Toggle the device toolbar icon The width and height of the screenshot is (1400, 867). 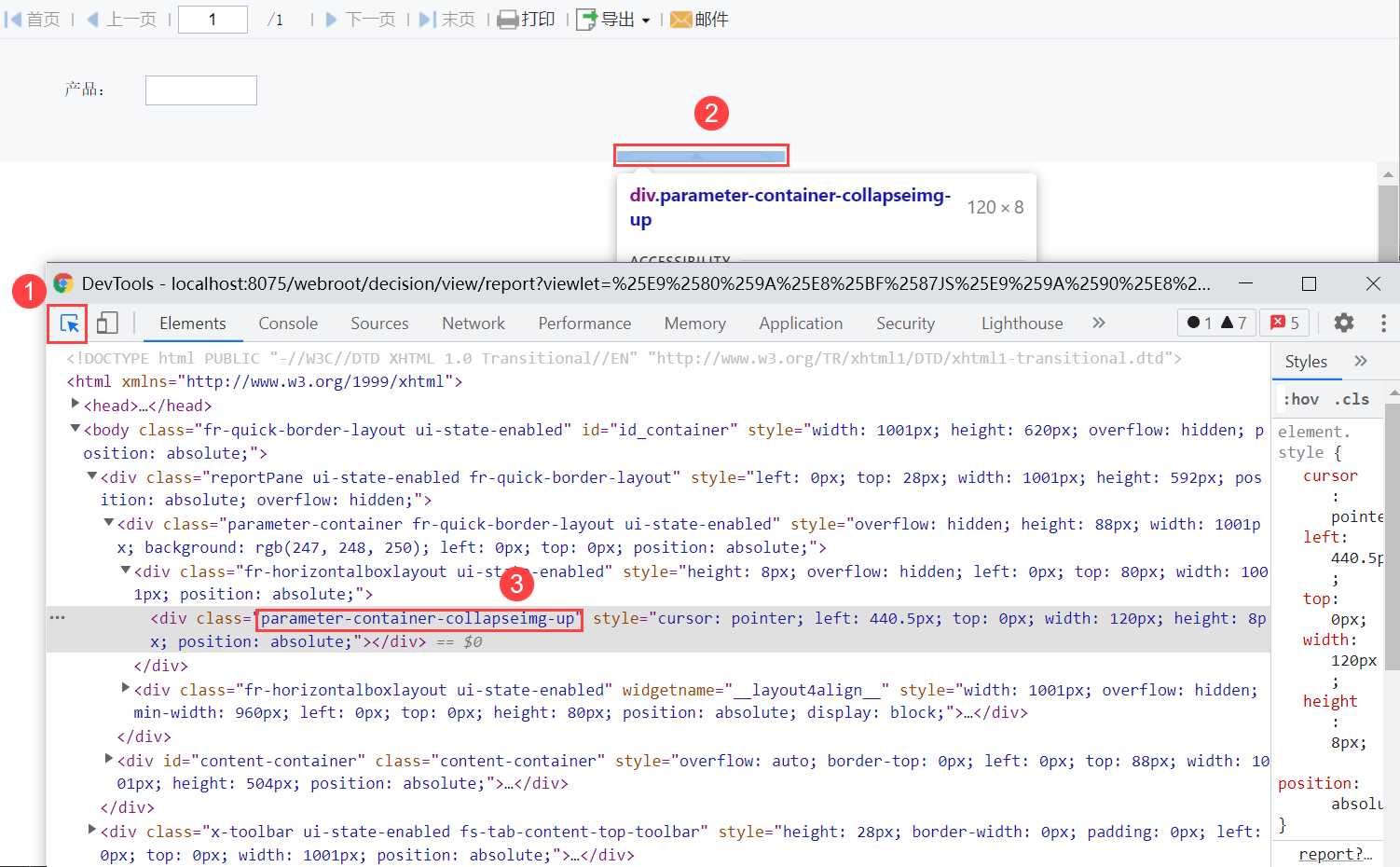107,323
